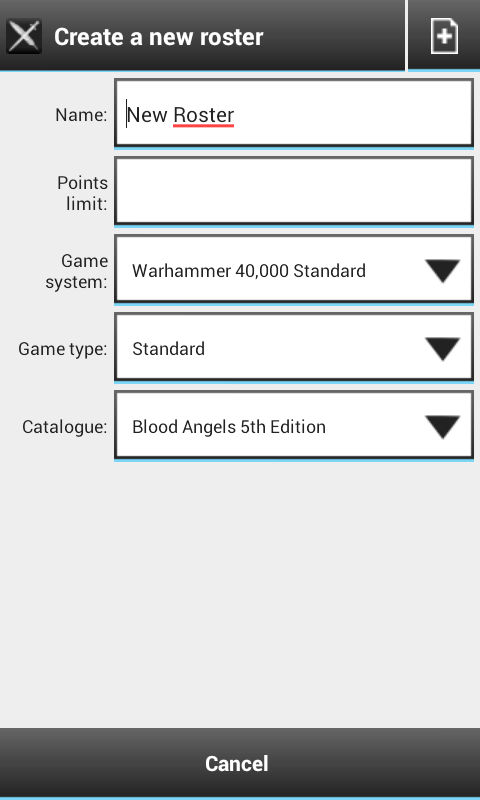Tap the Catalogue dropdown arrow

coord(442,427)
